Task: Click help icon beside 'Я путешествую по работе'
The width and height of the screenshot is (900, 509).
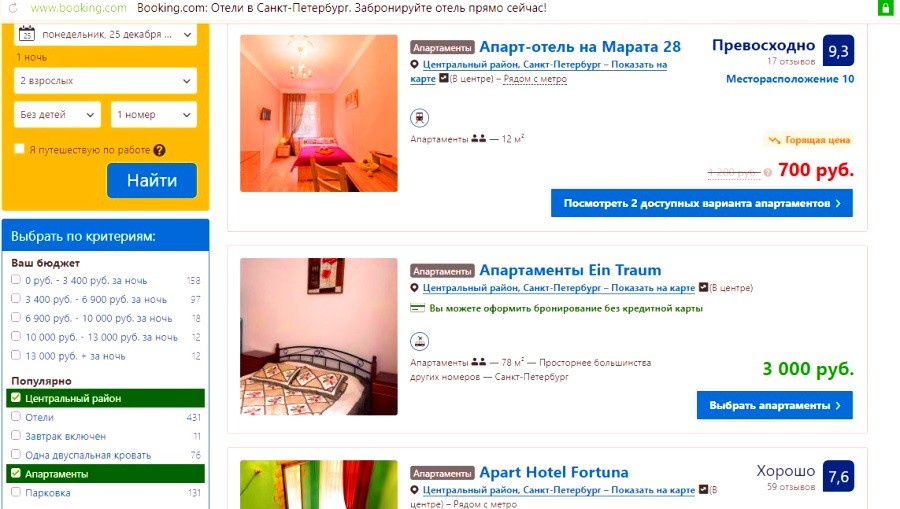Action: [160, 150]
